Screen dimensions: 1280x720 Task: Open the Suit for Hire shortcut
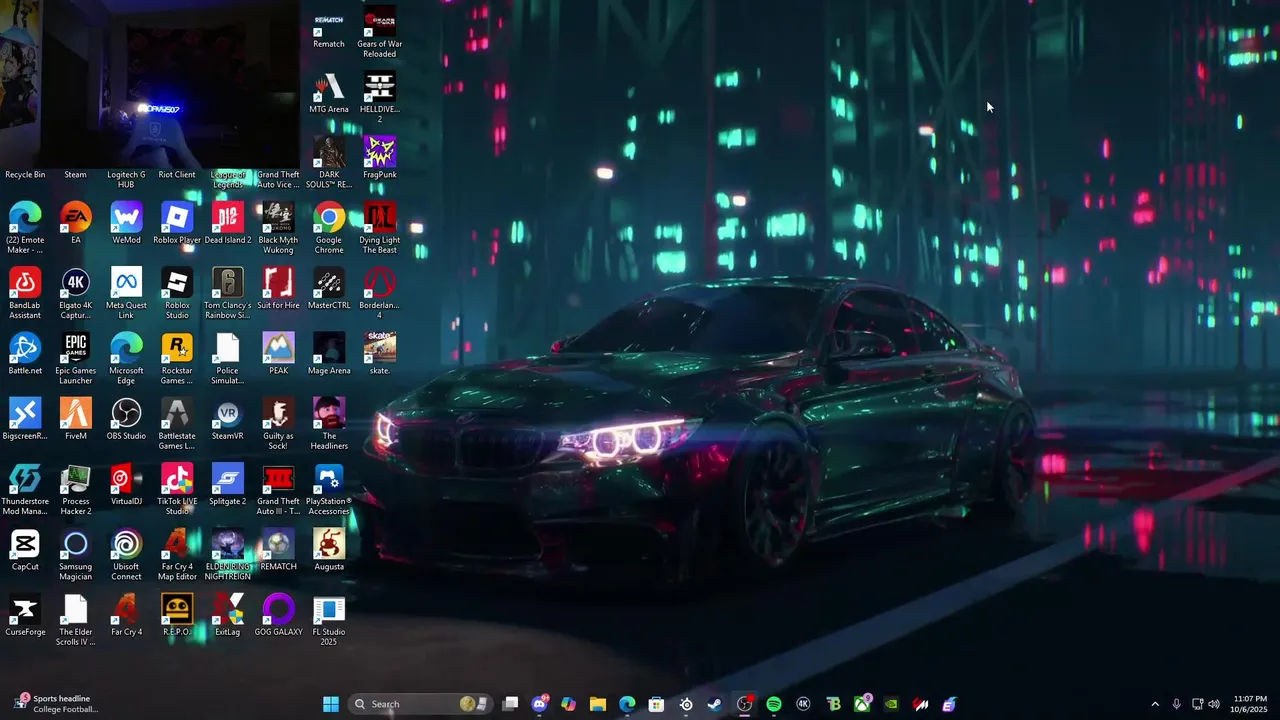coord(278,288)
